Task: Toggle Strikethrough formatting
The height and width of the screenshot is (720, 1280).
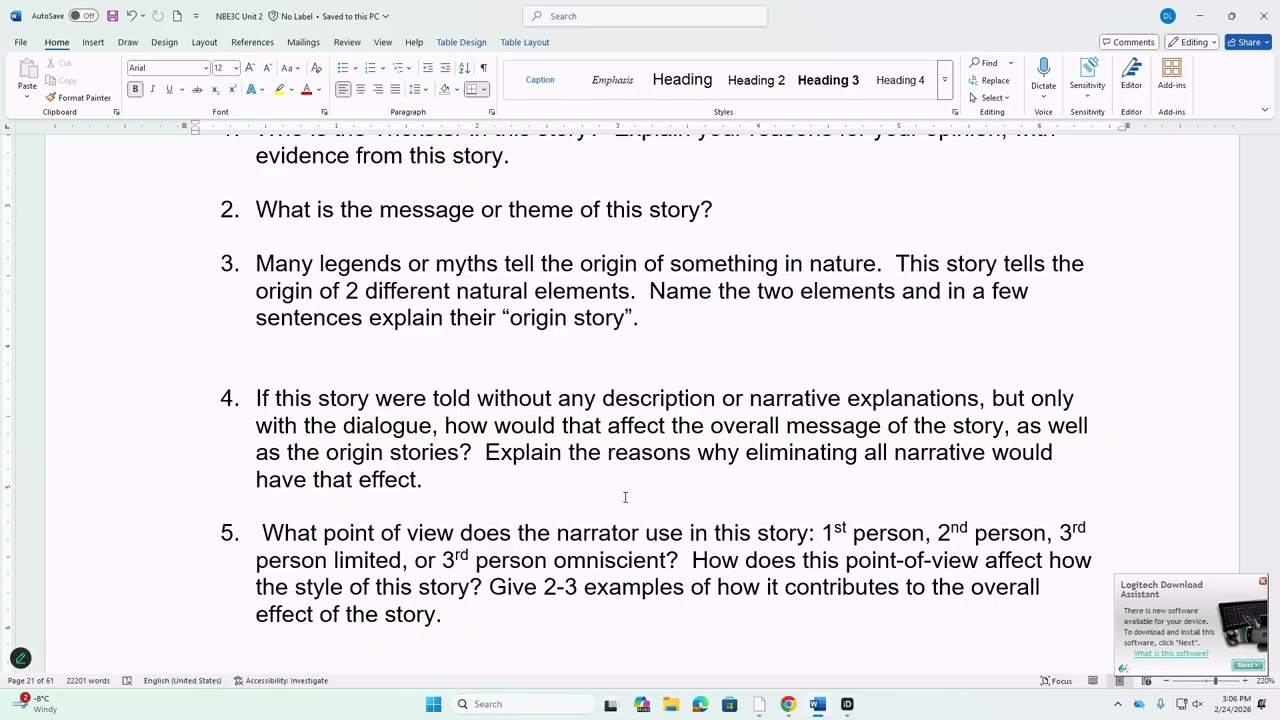Action: click(197, 90)
